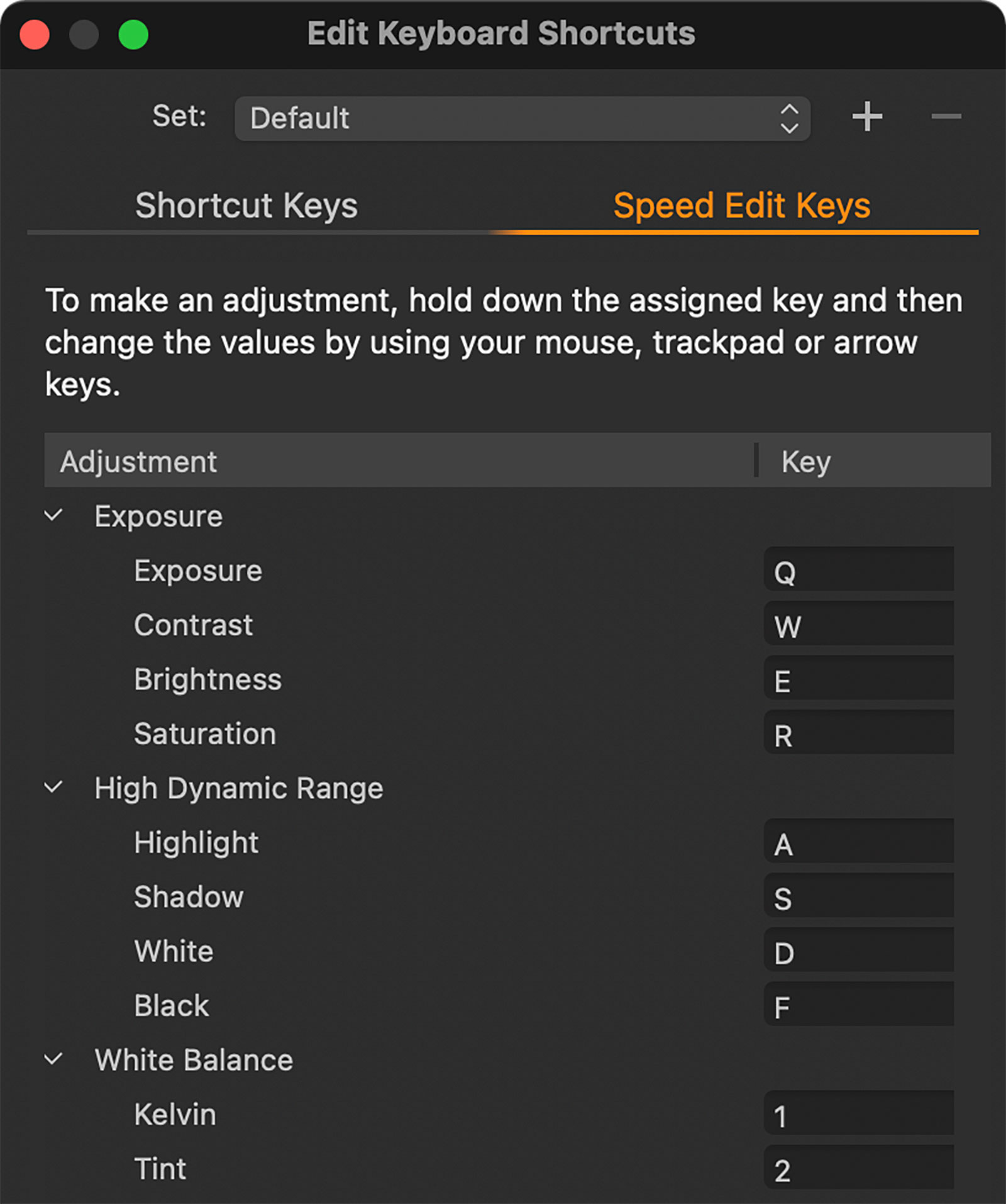Viewport: 1006px width, 1204px height.
Task: Close the Edit Keyboard Shortcuts window
Action: coord(35,35)
